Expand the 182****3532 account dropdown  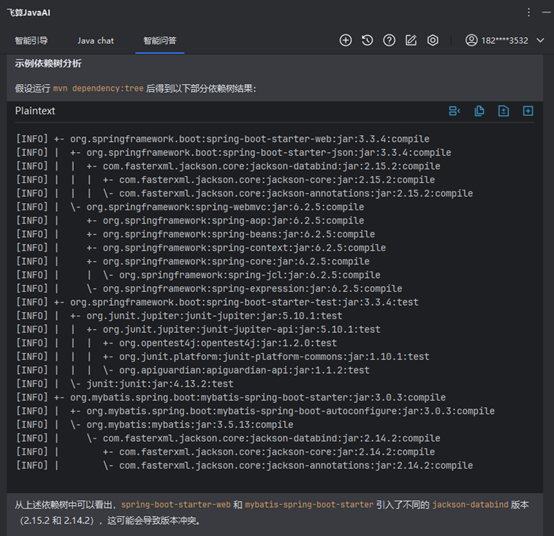tap(540, 40)
